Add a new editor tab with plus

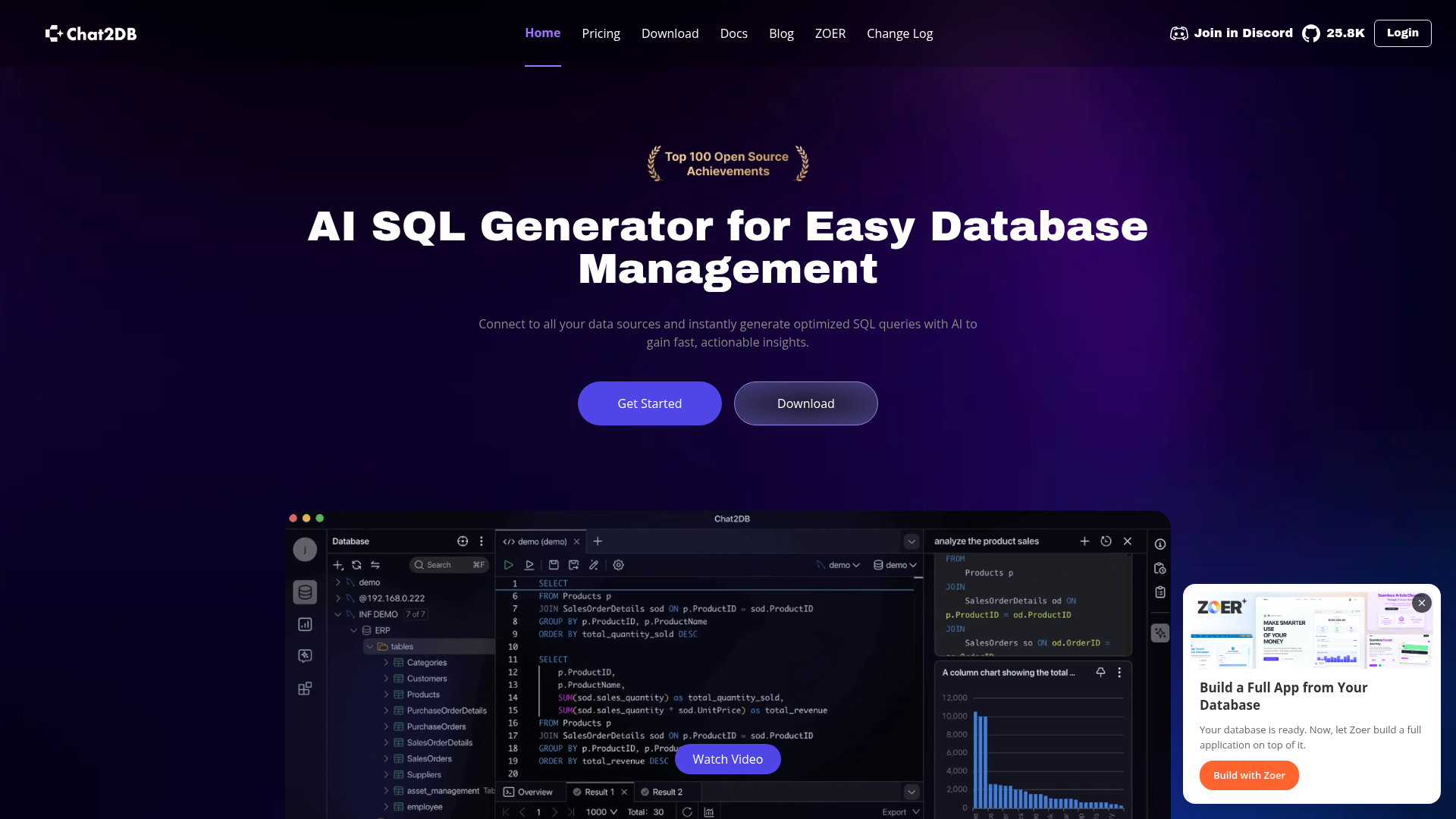598,541
